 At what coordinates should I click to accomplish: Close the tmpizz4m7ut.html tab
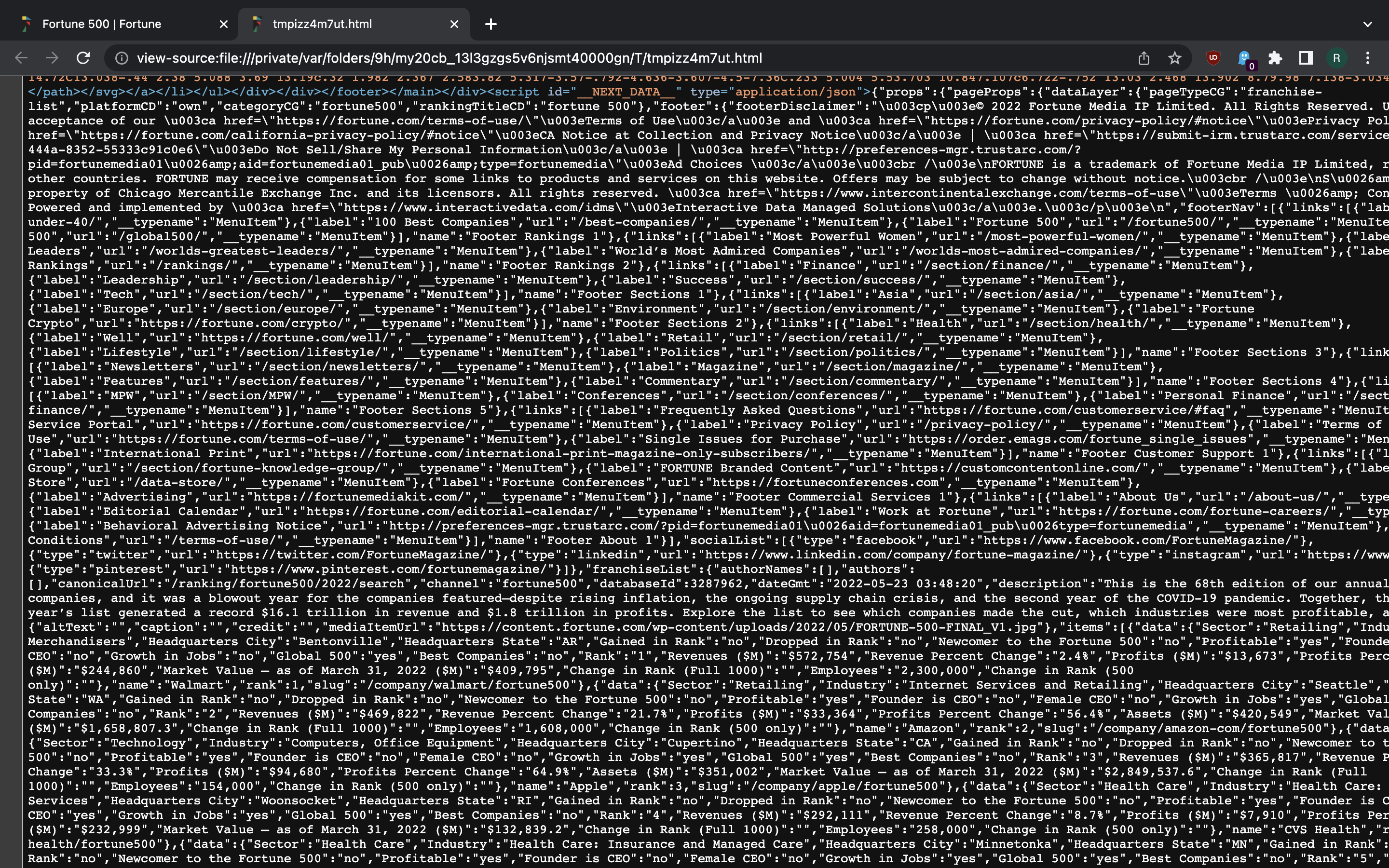point(454,24)
